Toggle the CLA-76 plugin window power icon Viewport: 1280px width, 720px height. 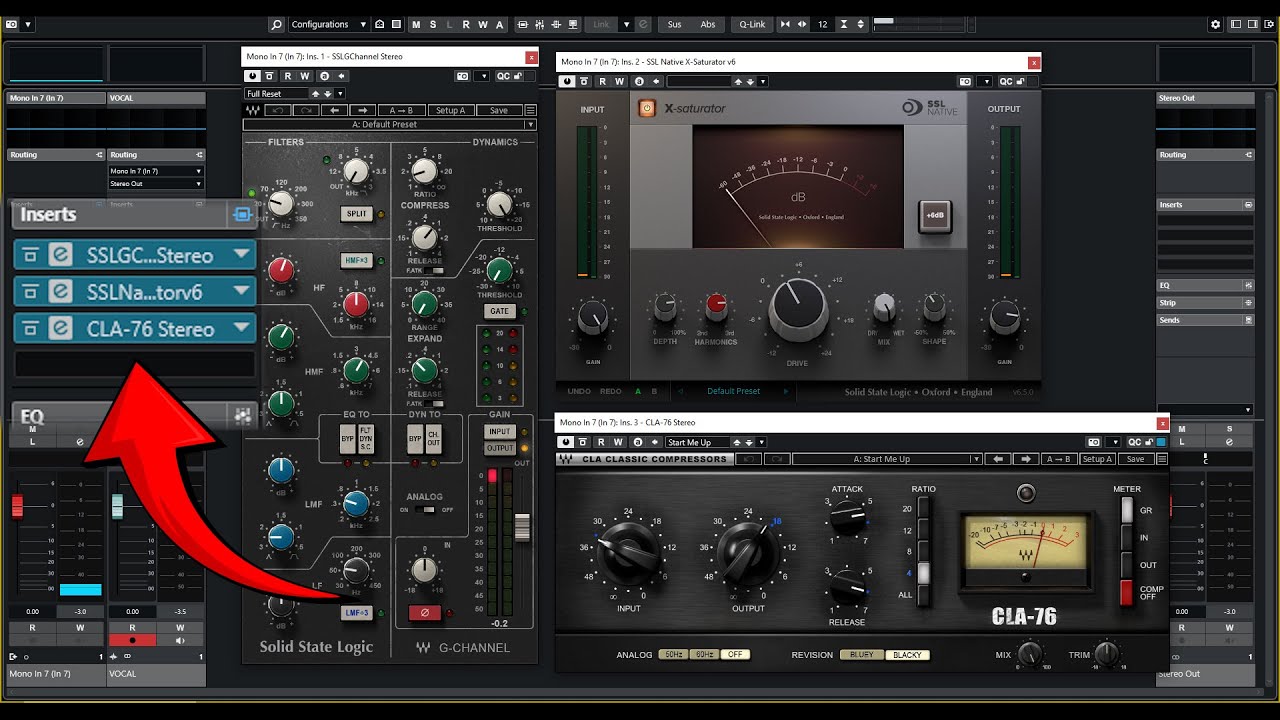tap(568, 442)
